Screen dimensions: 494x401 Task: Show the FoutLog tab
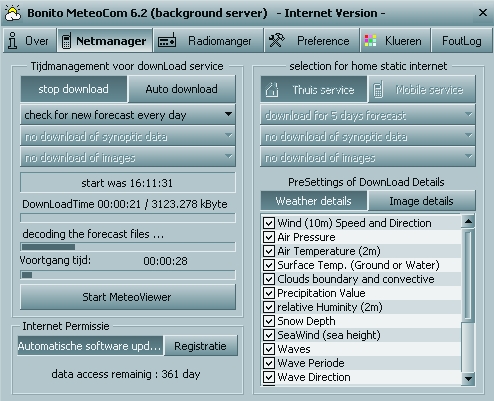coord(461,41)
